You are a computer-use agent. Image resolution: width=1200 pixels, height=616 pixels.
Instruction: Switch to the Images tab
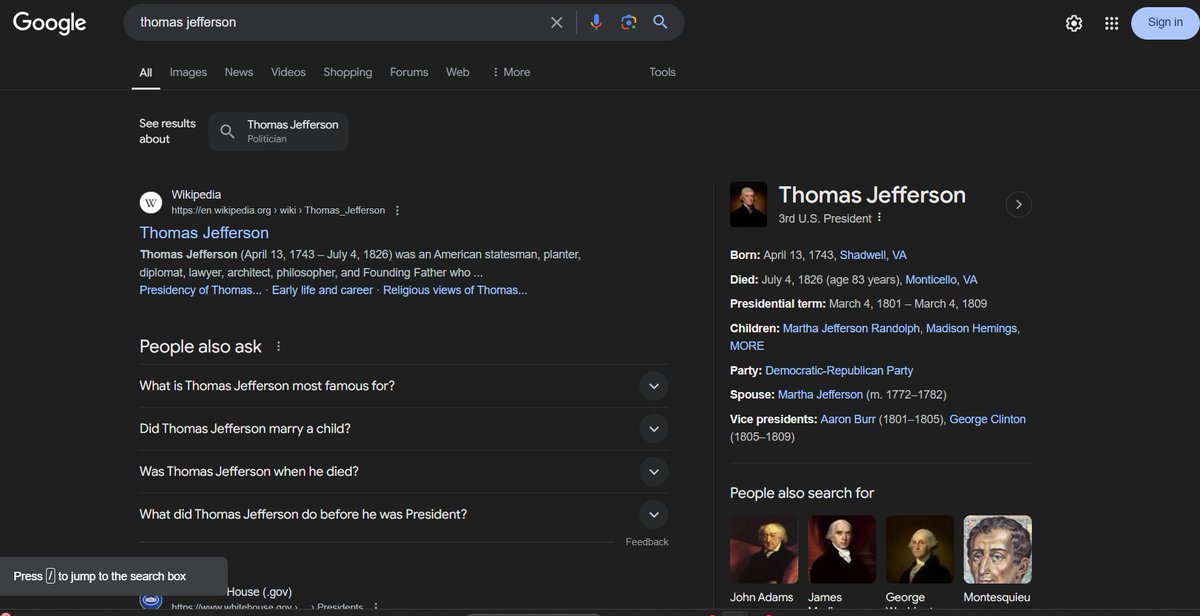coord(188,72)
